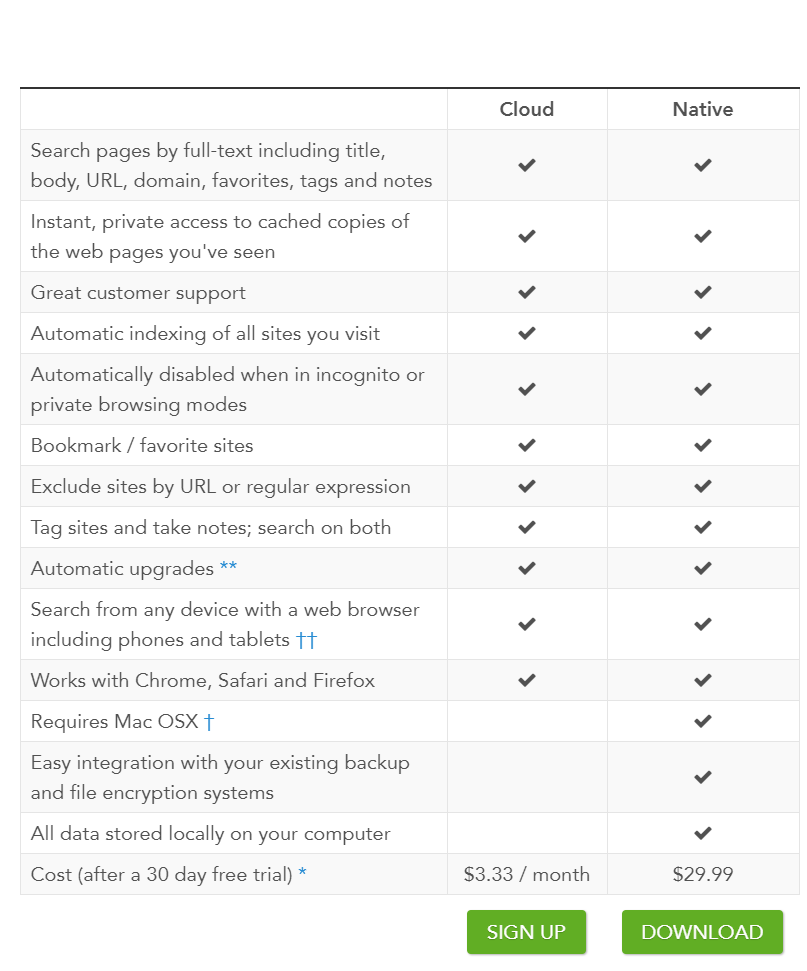Click the $3.33 / month Cloud price
807x971 pixels.
[x=527, y=875]
